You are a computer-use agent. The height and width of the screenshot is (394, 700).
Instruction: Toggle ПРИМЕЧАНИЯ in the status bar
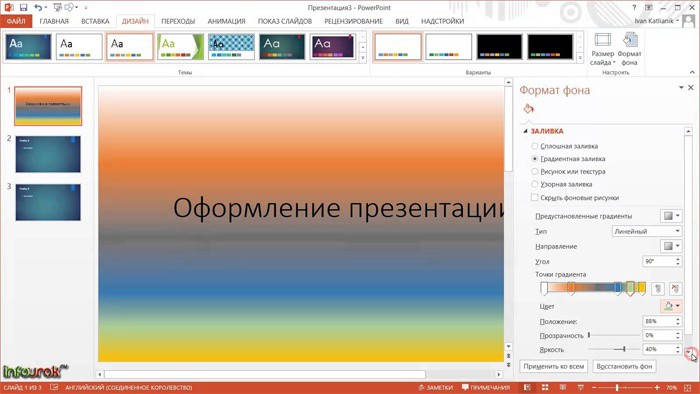pos(486,387)
